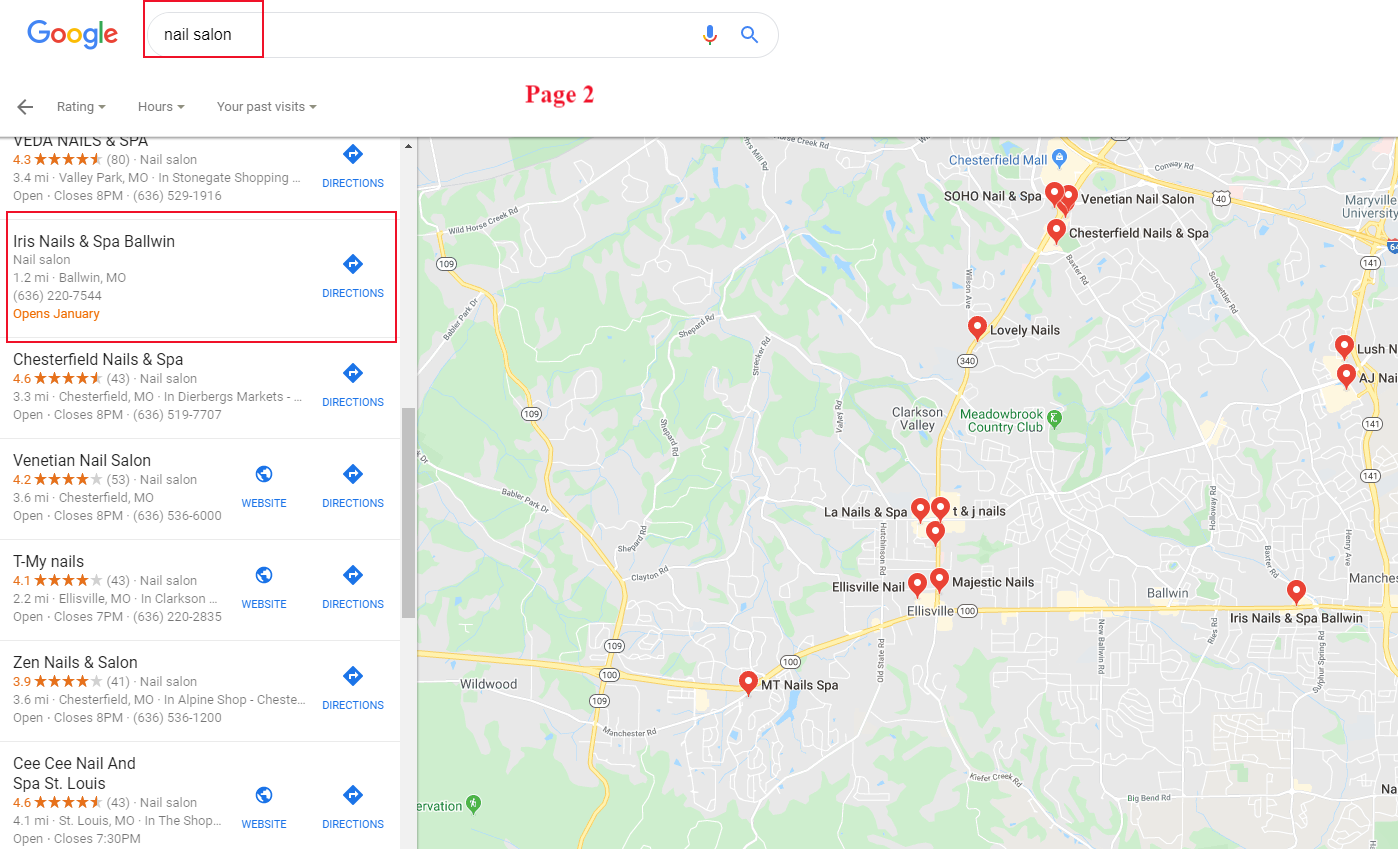Open Cee Cee Nail And Spa listing

[74, 773]
